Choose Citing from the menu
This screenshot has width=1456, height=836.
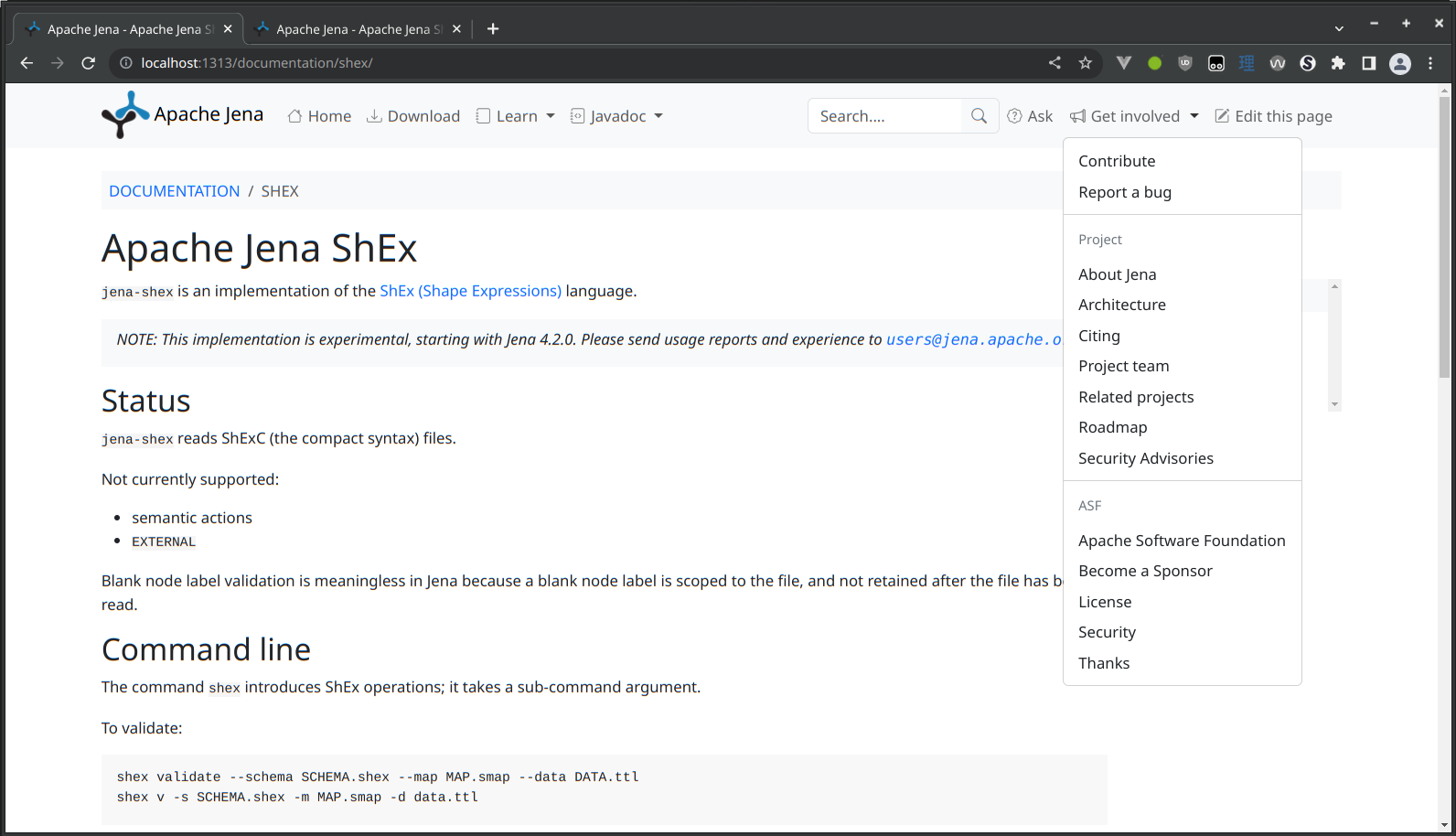(x=1183, y=336)
